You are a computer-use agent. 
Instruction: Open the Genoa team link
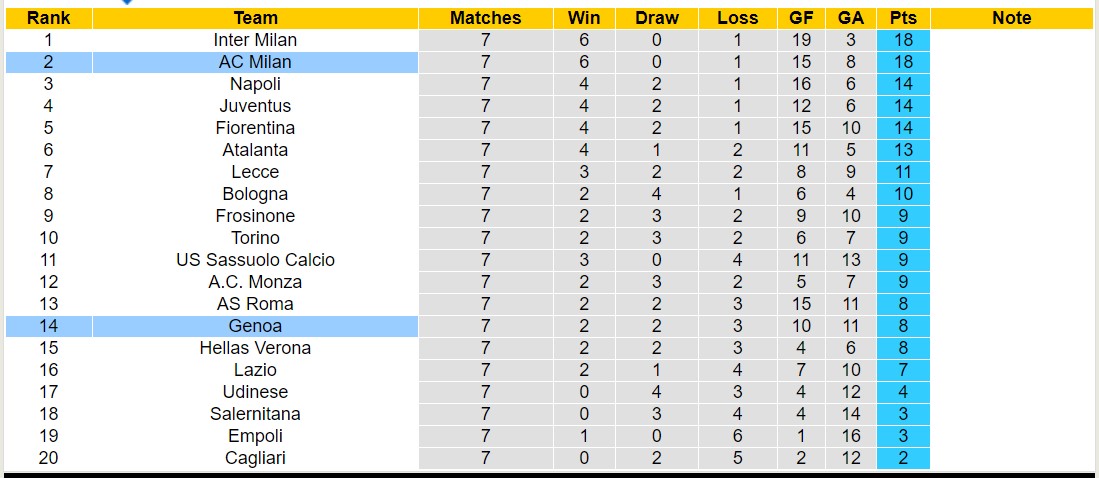[x=255, y=326]
